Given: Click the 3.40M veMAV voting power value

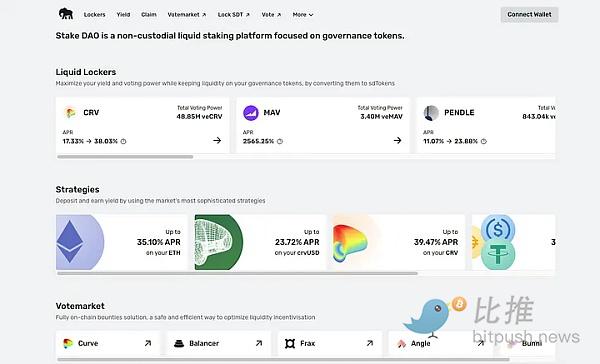Looking at the screenshot, I should click(382, 116).
